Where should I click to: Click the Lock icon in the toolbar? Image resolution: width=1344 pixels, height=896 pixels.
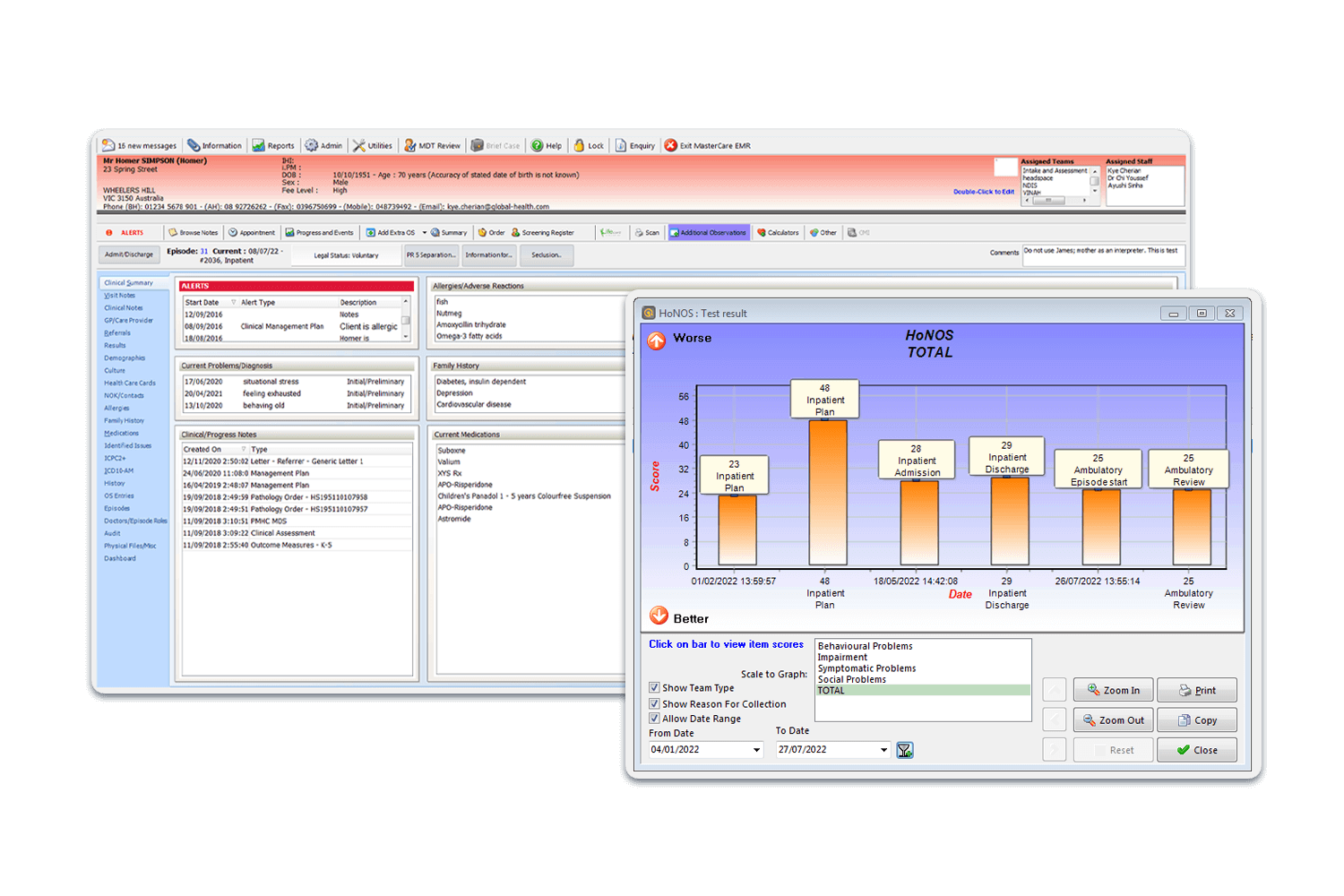pos(589,144)
